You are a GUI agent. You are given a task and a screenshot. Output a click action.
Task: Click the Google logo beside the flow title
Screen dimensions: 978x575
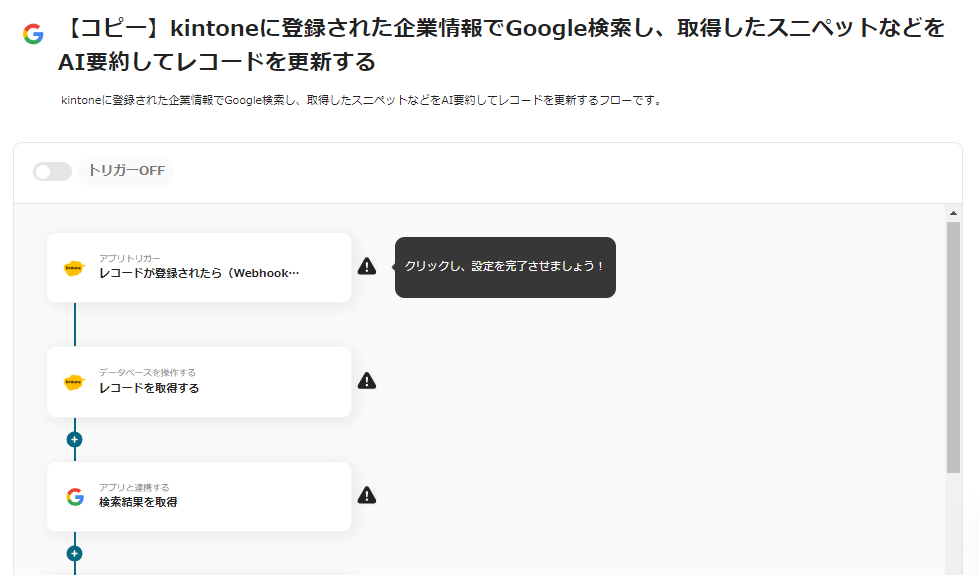tap(33, 34)
